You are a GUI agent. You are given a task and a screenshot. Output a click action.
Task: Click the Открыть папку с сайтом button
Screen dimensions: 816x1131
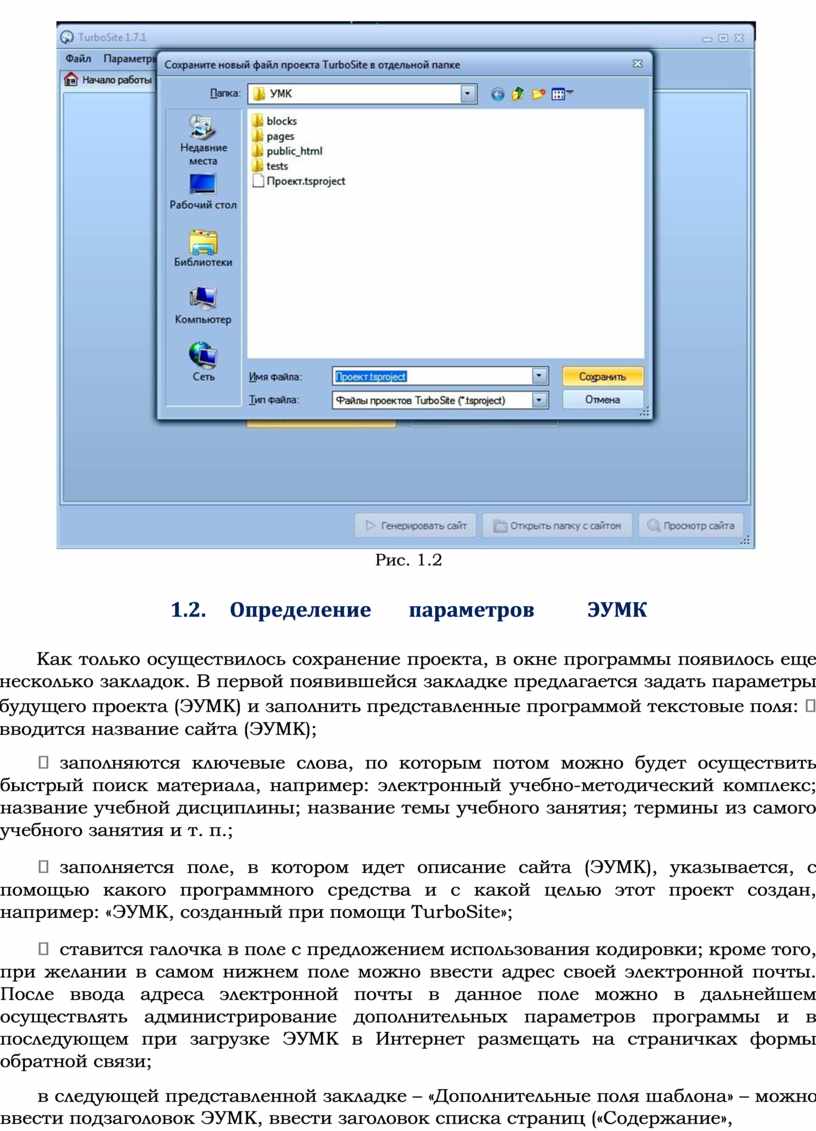click(557, 526)
